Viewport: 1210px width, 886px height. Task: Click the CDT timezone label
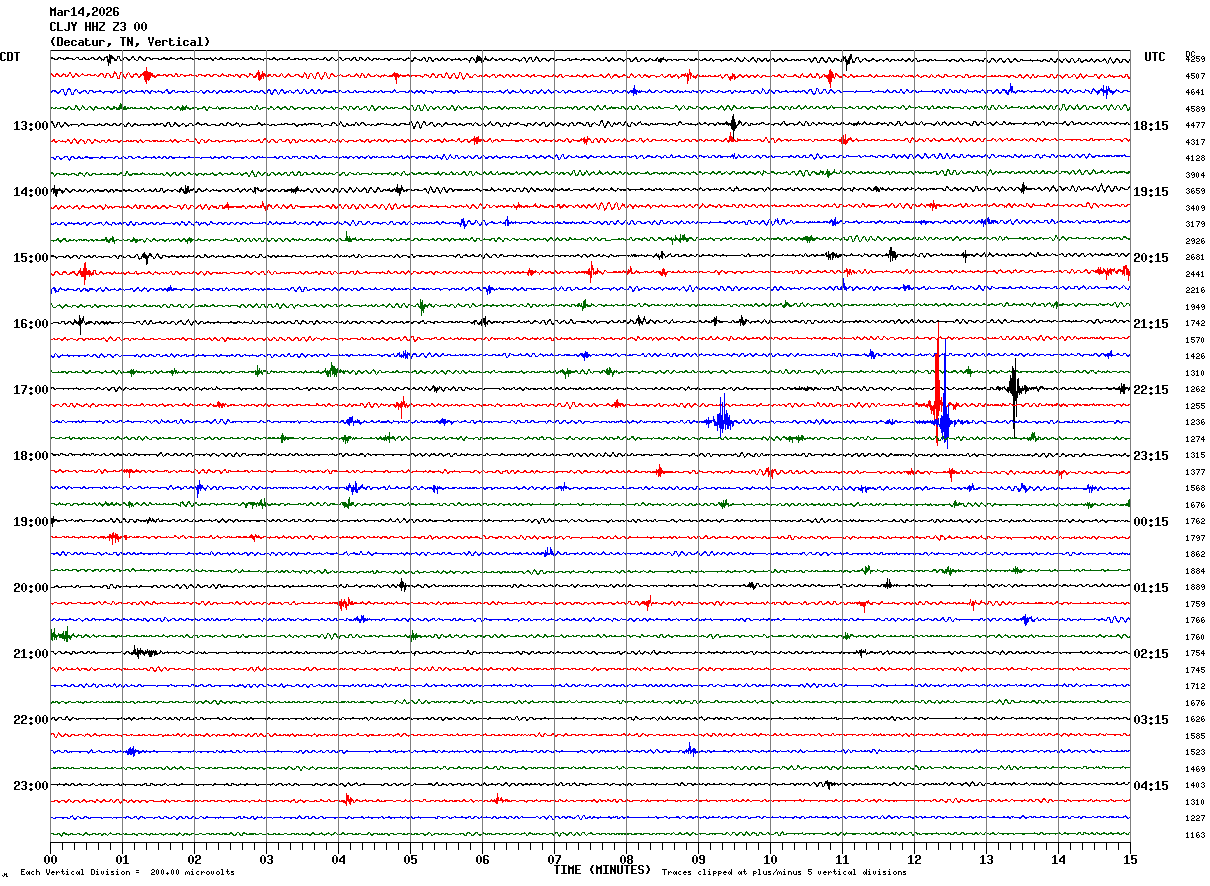point(10,57)
